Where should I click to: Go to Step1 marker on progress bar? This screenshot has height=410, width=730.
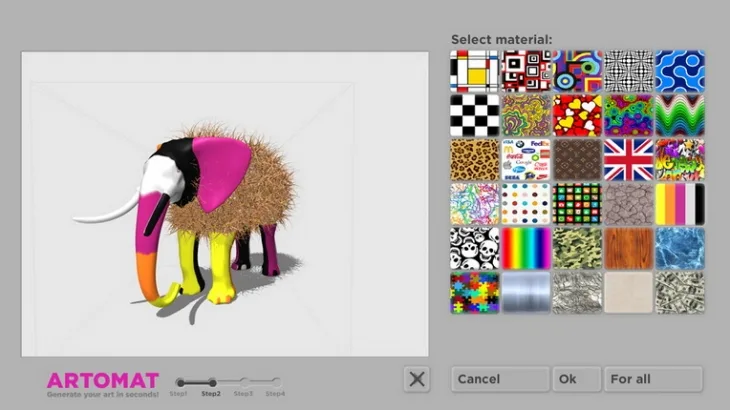180,383
